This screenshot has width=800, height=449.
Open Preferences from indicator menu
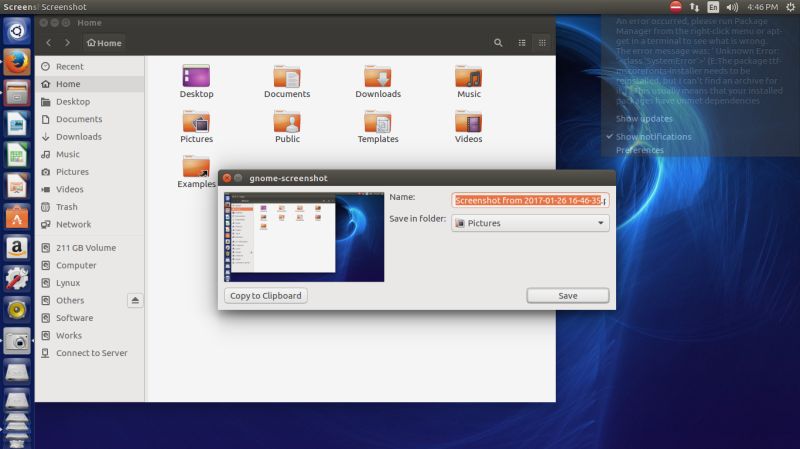click(639, 150)
